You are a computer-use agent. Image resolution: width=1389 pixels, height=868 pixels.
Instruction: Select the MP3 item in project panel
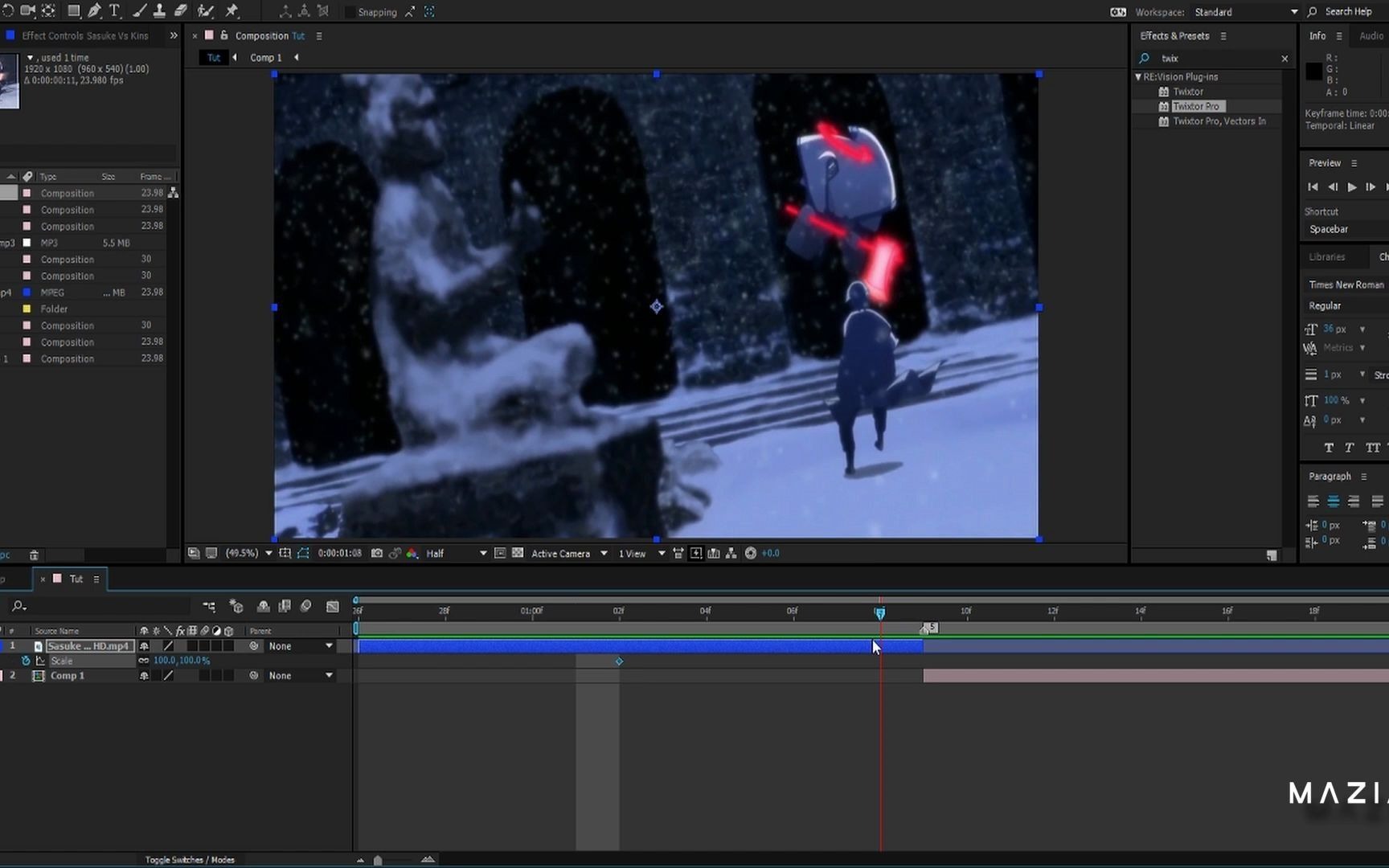coord(49,243)
